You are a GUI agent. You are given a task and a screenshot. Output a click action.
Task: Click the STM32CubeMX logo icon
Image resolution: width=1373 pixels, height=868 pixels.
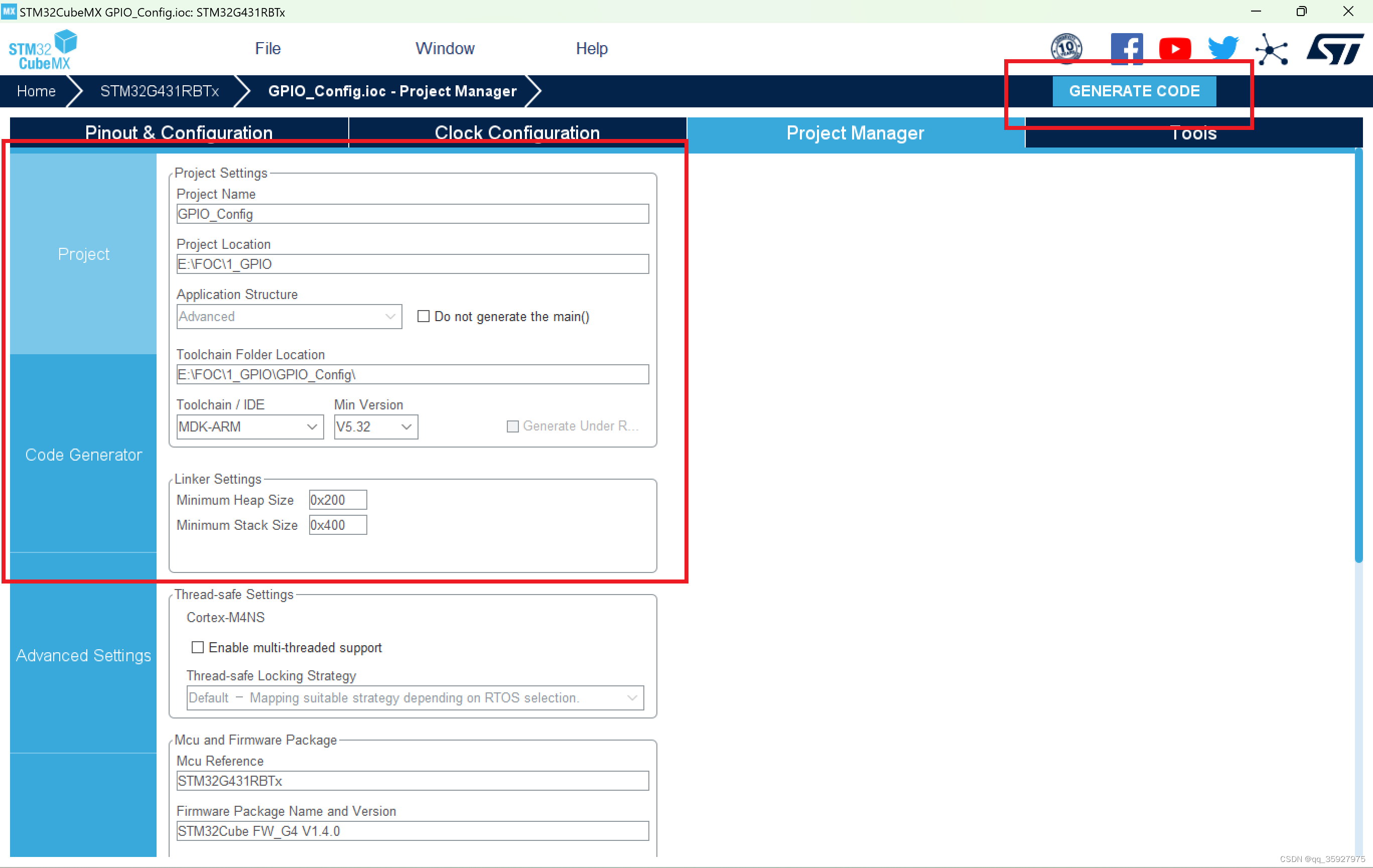point(43,50)
